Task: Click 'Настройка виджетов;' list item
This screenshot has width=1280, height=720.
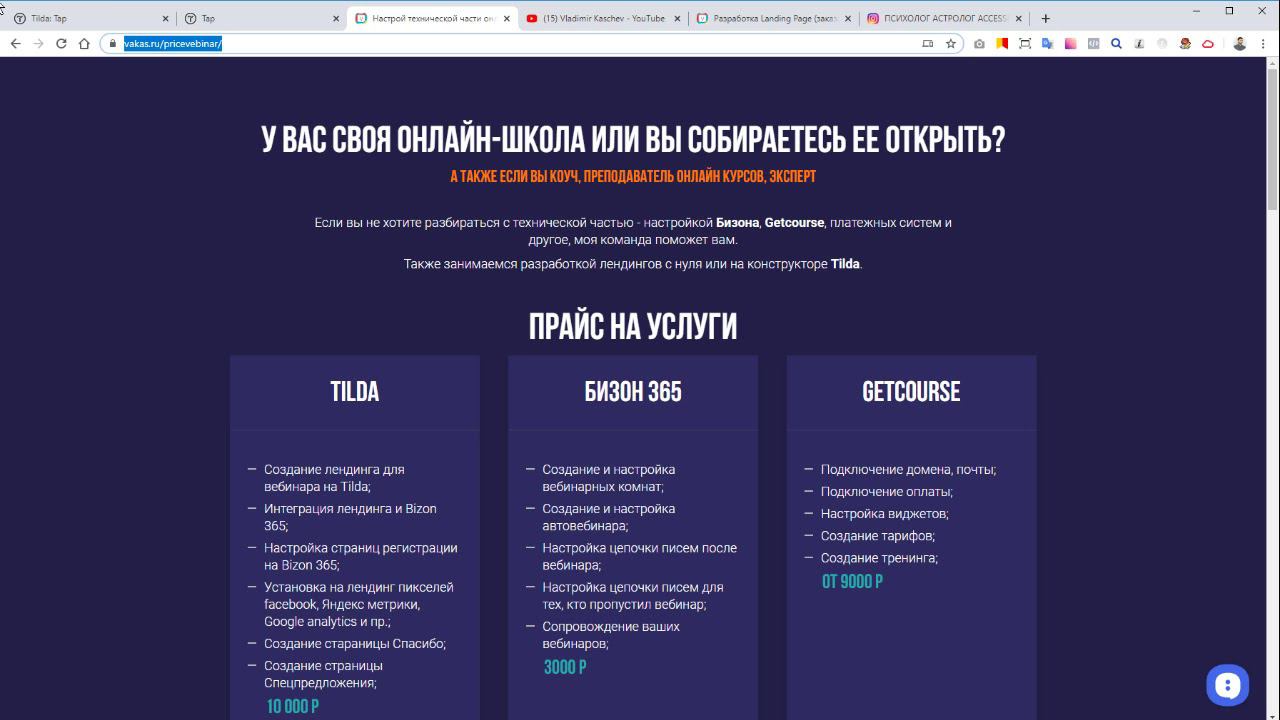Action: pyautogui.click(x=885, y=514)
